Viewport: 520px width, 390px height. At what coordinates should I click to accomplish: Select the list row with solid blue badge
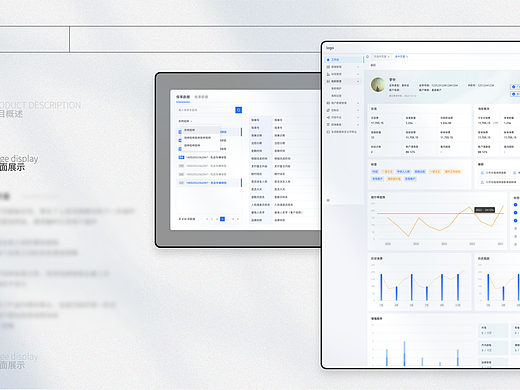209,157
